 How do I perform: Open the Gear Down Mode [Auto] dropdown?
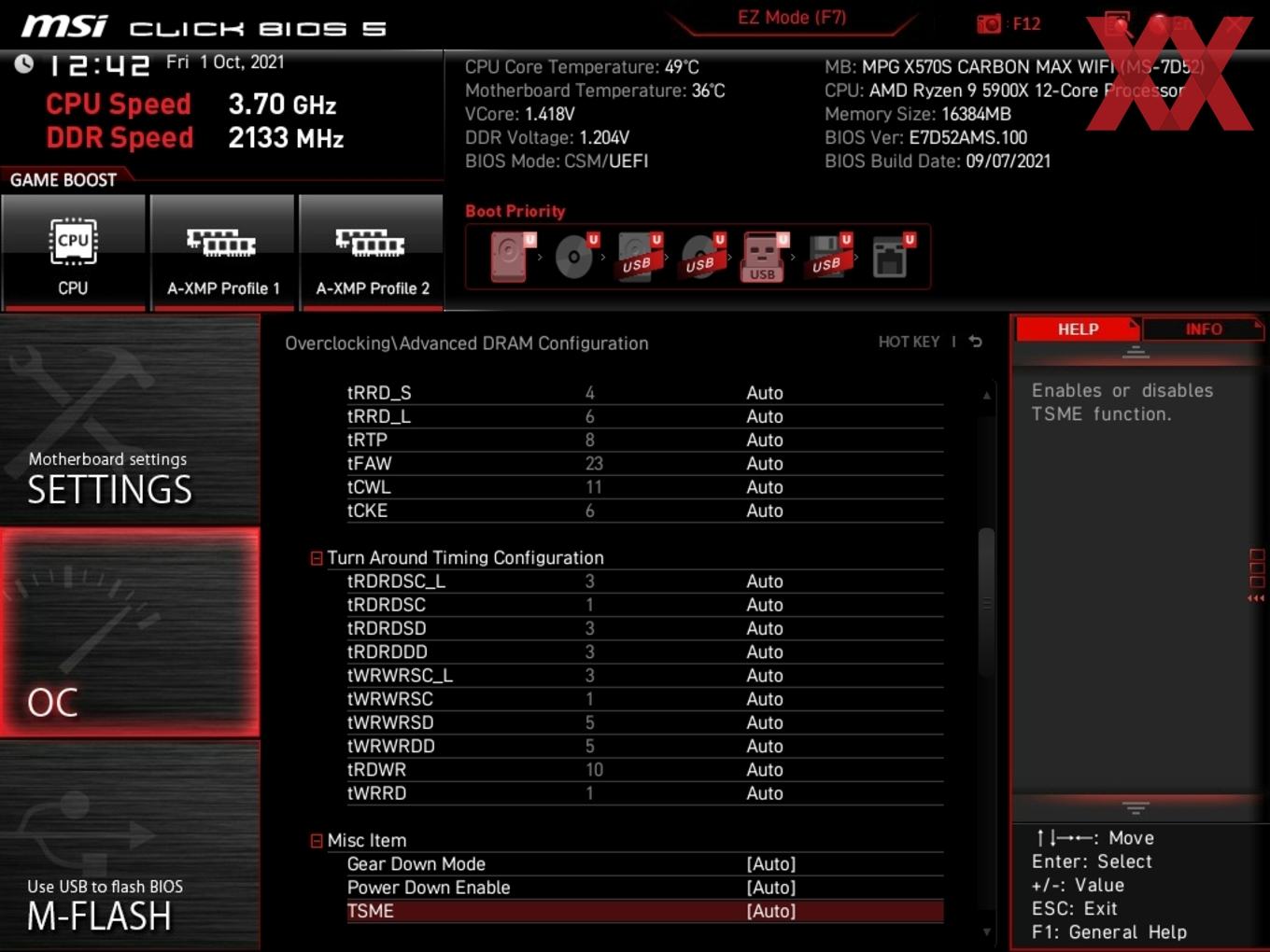771,864
